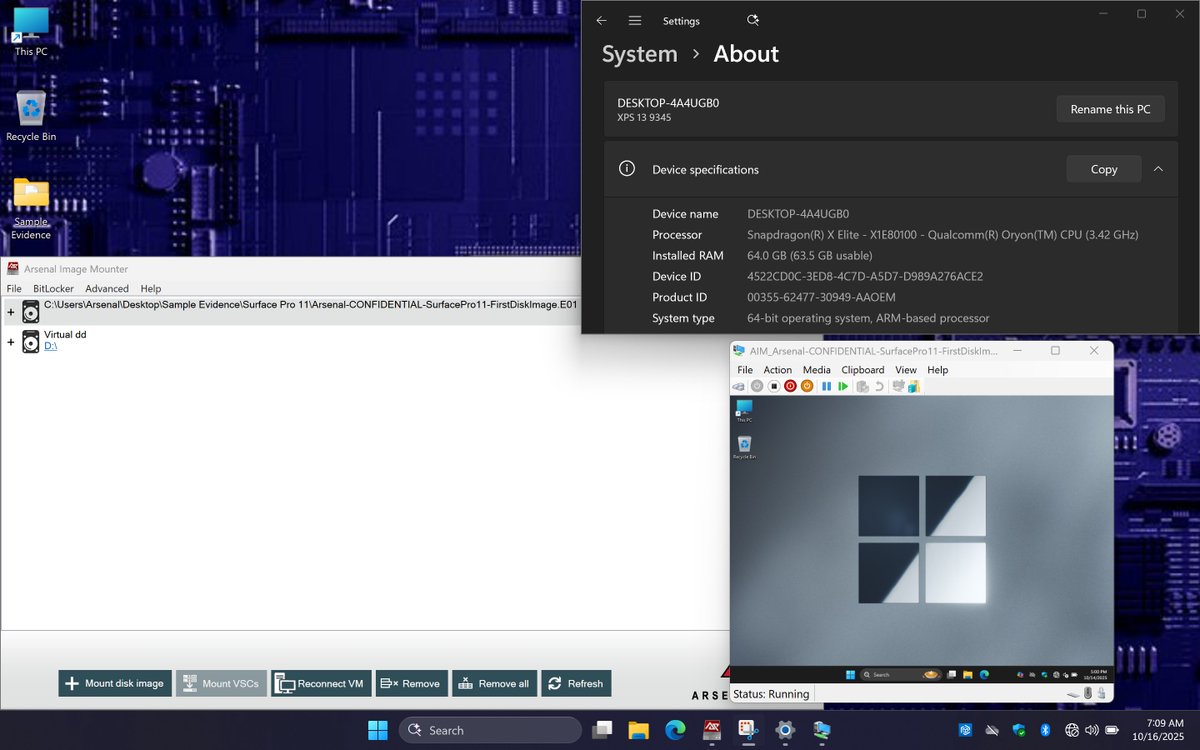Image resolution: width=1200 pixels, height=750 pixels.
Task: Open volume control in system tray
Action: tap(1092, 730)
